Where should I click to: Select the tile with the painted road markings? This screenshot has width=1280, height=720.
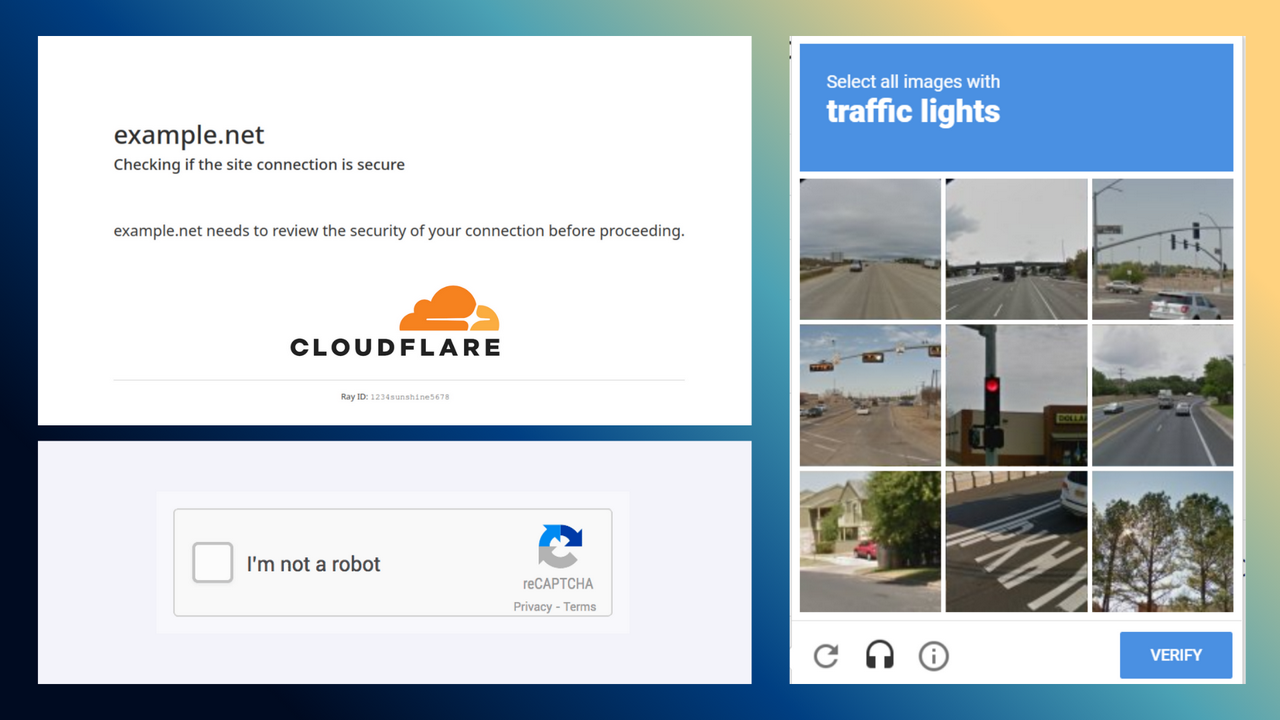pos(1016,541)
